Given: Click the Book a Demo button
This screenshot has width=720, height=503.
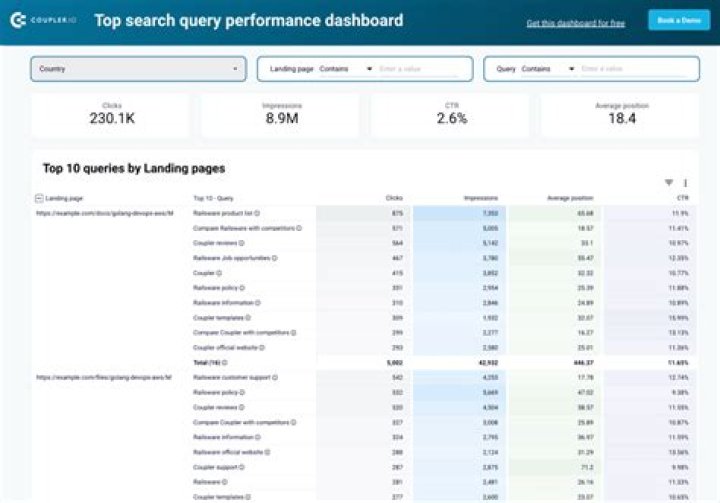Looking at the screenshot, I should (x=678, y=21).
